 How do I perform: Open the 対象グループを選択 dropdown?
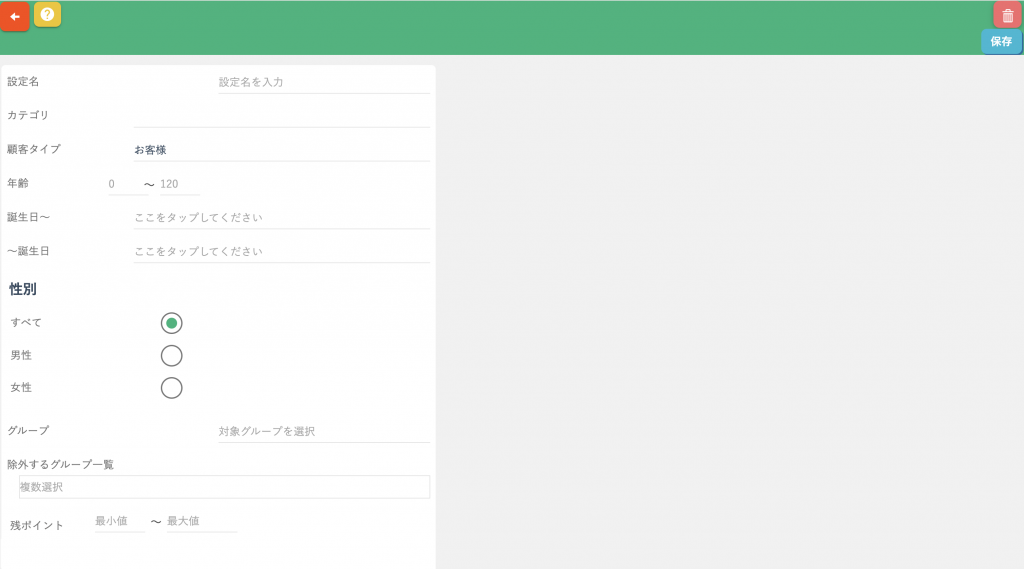(324, 431)
